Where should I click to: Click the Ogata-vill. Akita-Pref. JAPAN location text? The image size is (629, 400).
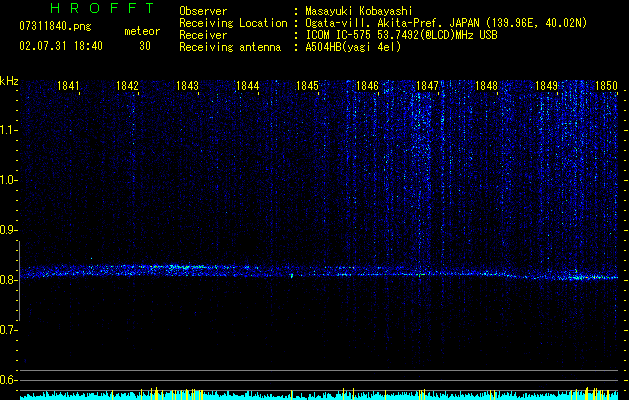[446, 23]
